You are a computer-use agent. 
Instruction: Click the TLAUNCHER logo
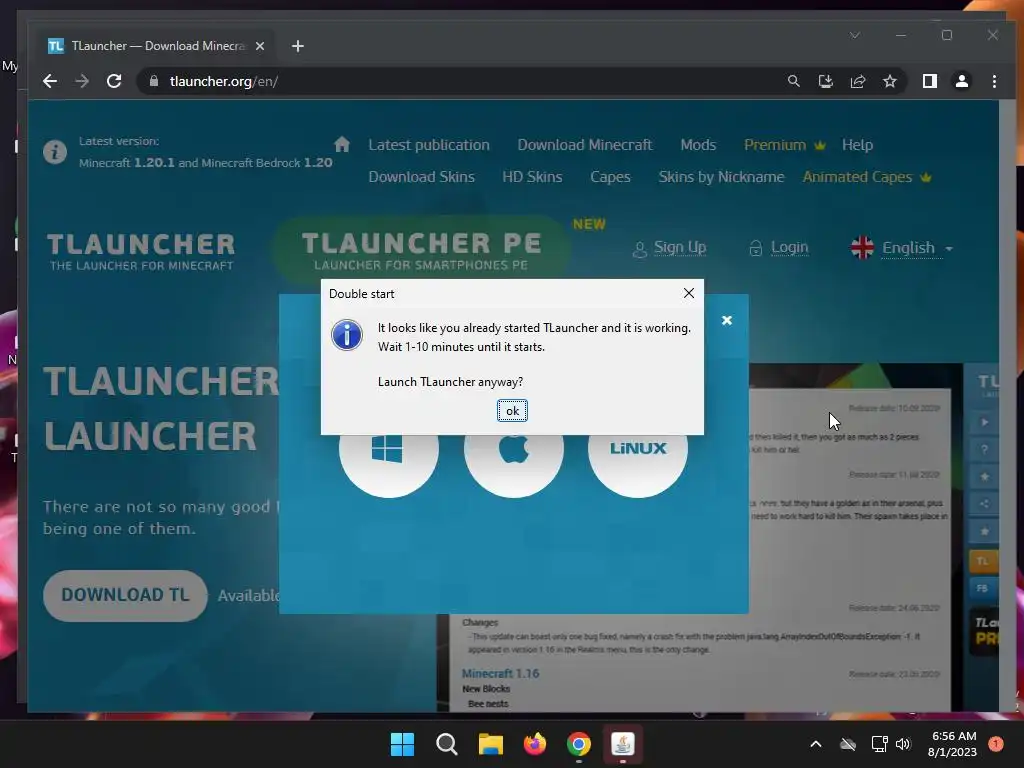(x=141, y=251)
